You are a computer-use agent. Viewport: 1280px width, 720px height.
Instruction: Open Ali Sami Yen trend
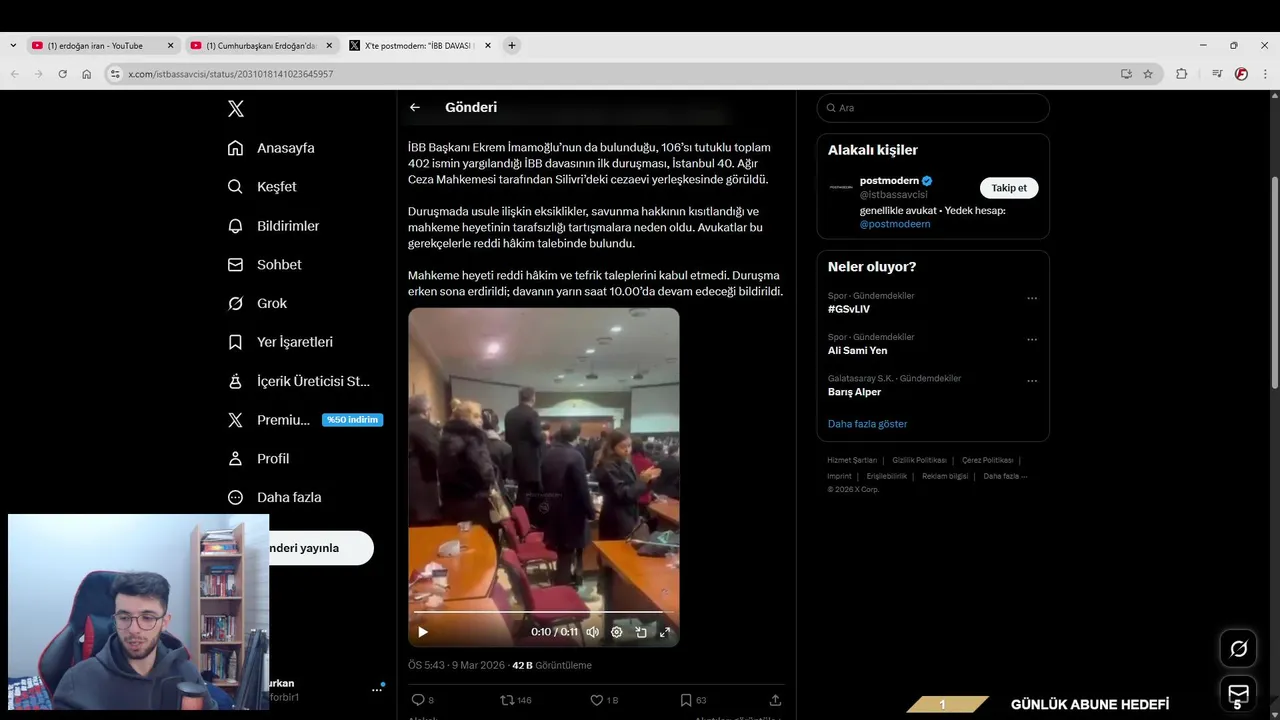coord(857,350)
